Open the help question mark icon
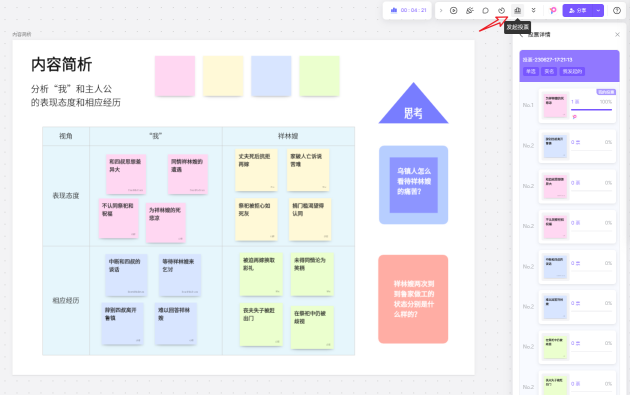Screen dimensions: 630x395 pos(617,10)
